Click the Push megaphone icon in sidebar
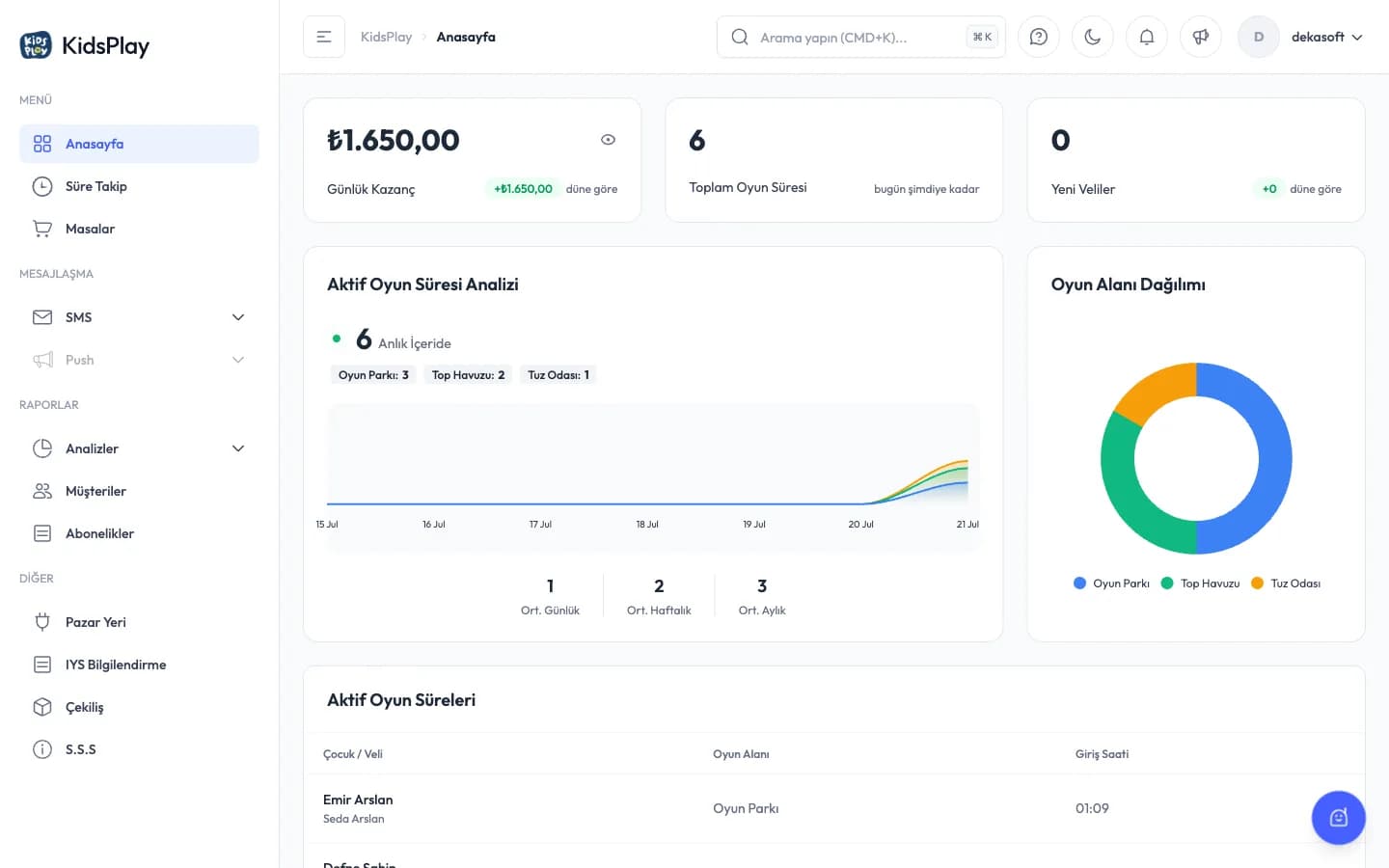Screen dimensions: 1389x868 tap(42, 360)
